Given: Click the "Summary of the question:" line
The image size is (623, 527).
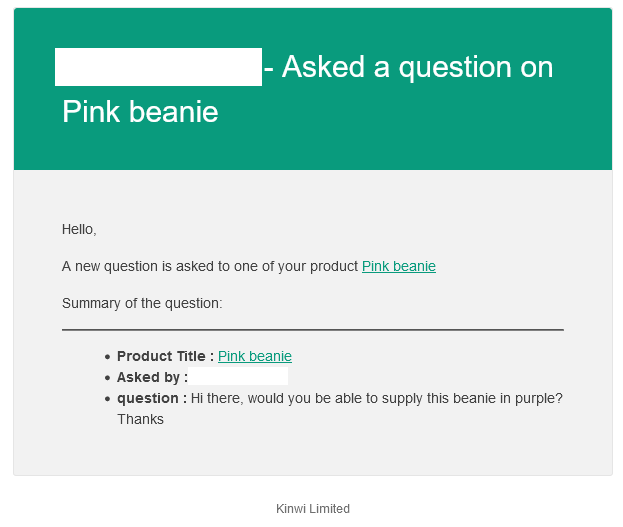Looking at the screenshot, I should click(x=142, y=303).
